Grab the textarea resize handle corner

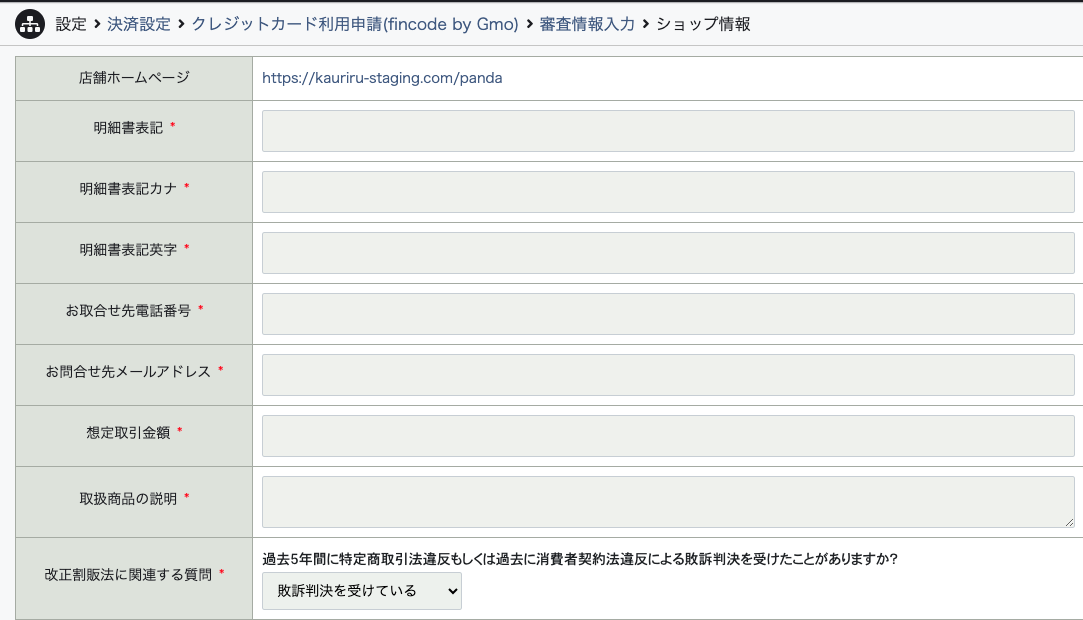[1069, 522]
